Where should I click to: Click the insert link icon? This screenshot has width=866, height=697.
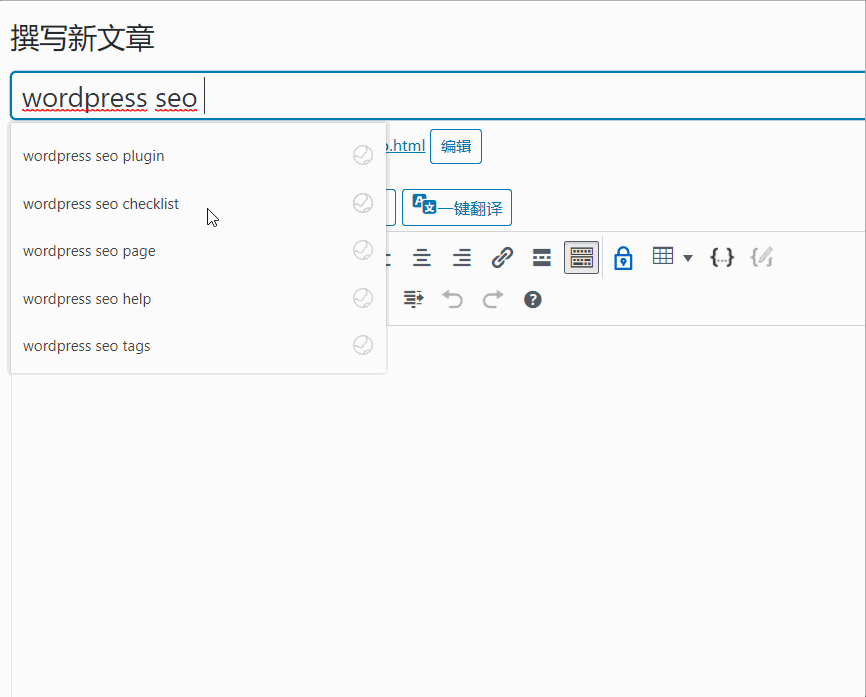point(502,258)
